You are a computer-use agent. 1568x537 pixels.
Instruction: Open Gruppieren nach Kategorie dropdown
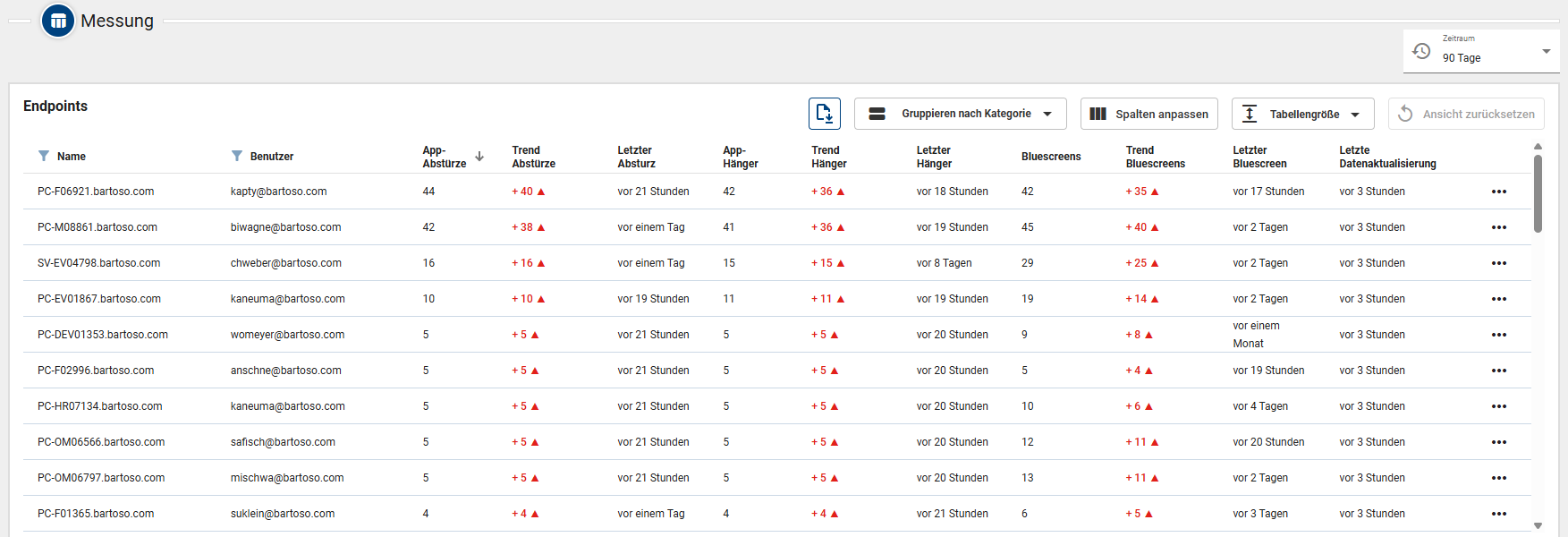[x=960, y=114]
